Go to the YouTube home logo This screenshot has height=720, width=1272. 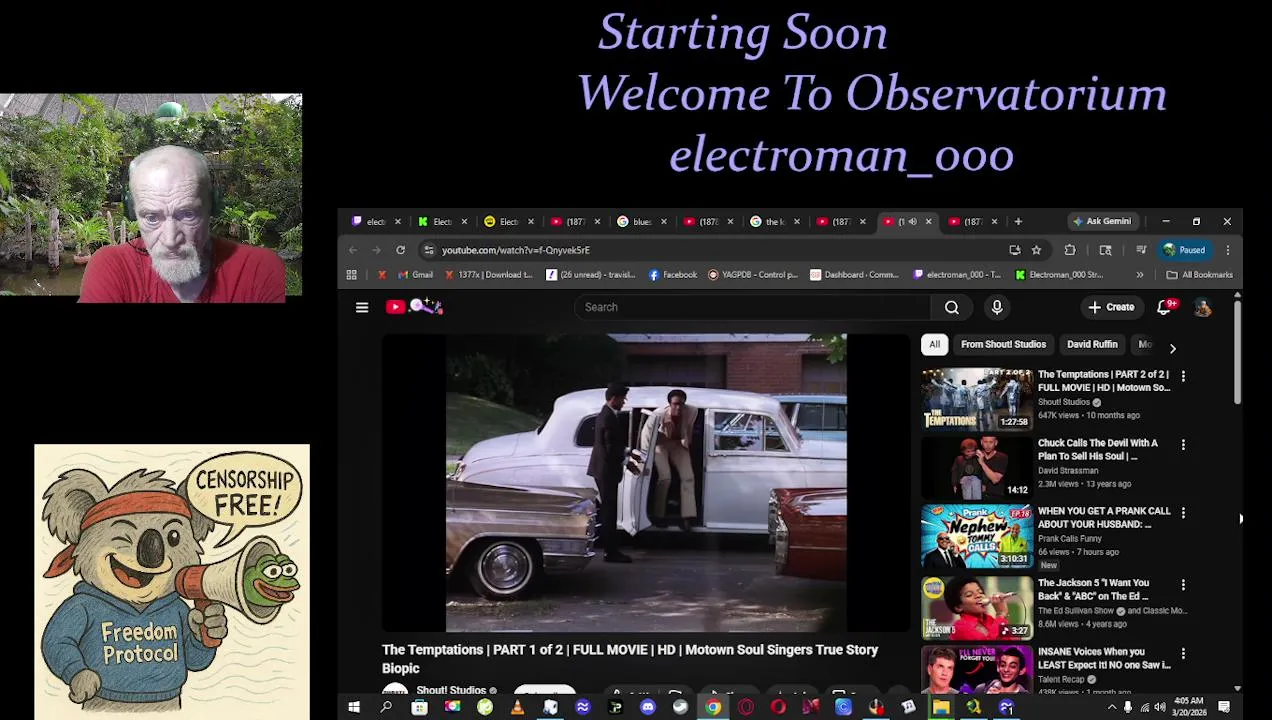[414, 307]
